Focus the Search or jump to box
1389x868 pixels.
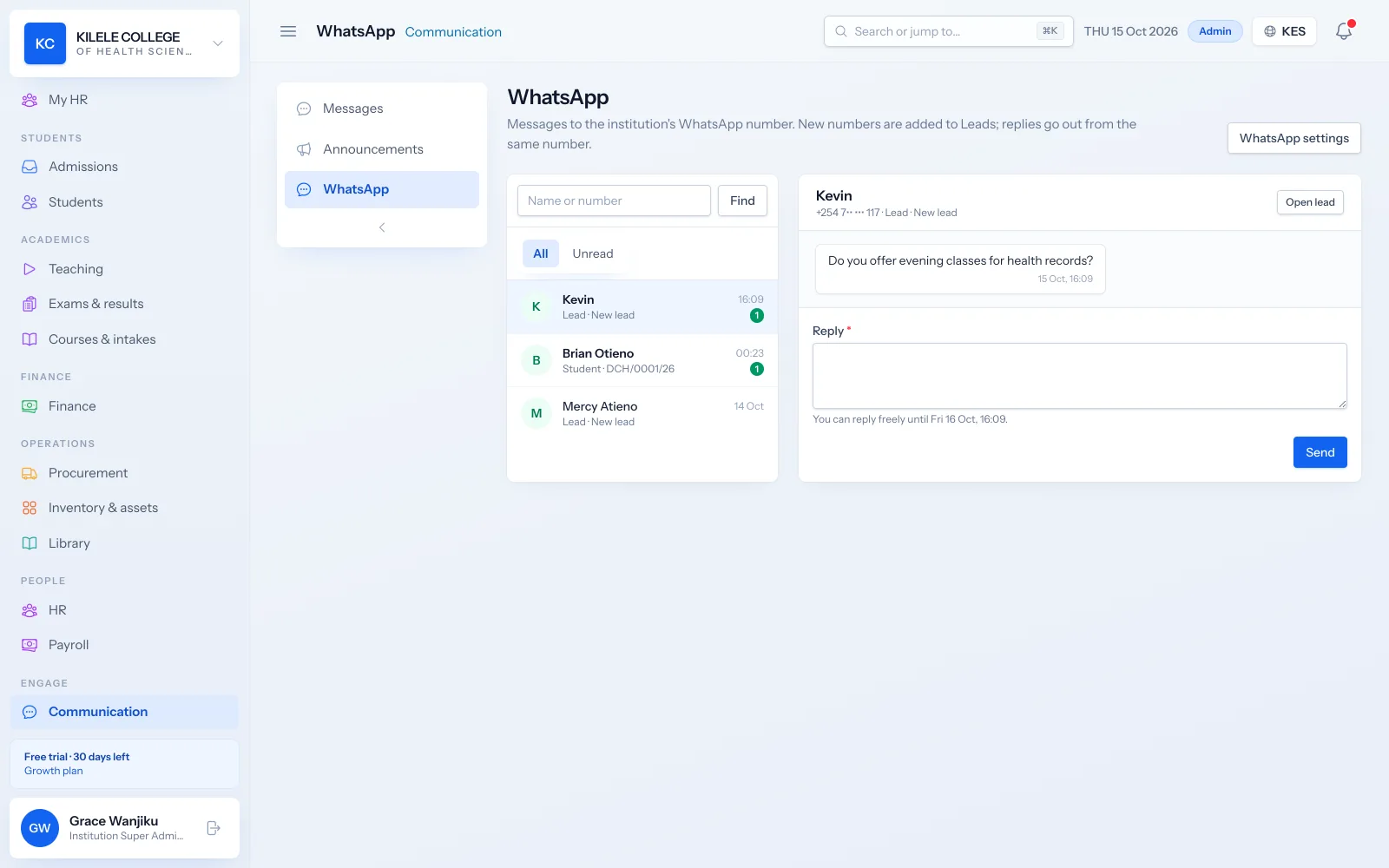[x=948, y=31]
